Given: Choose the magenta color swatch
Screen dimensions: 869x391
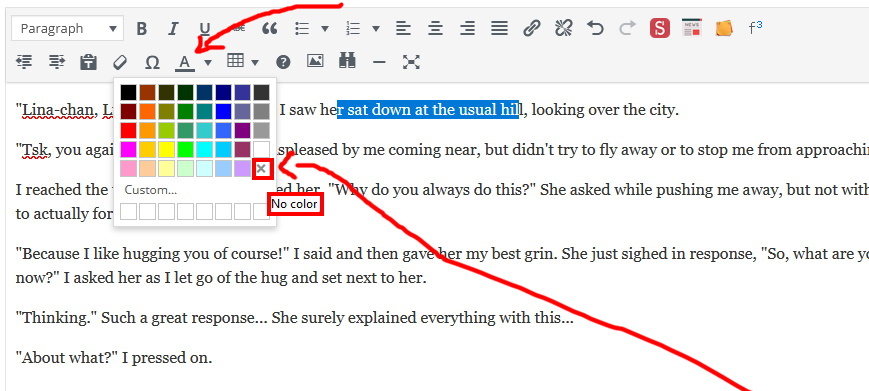Looking at the screenshot, I should (129, 149).
